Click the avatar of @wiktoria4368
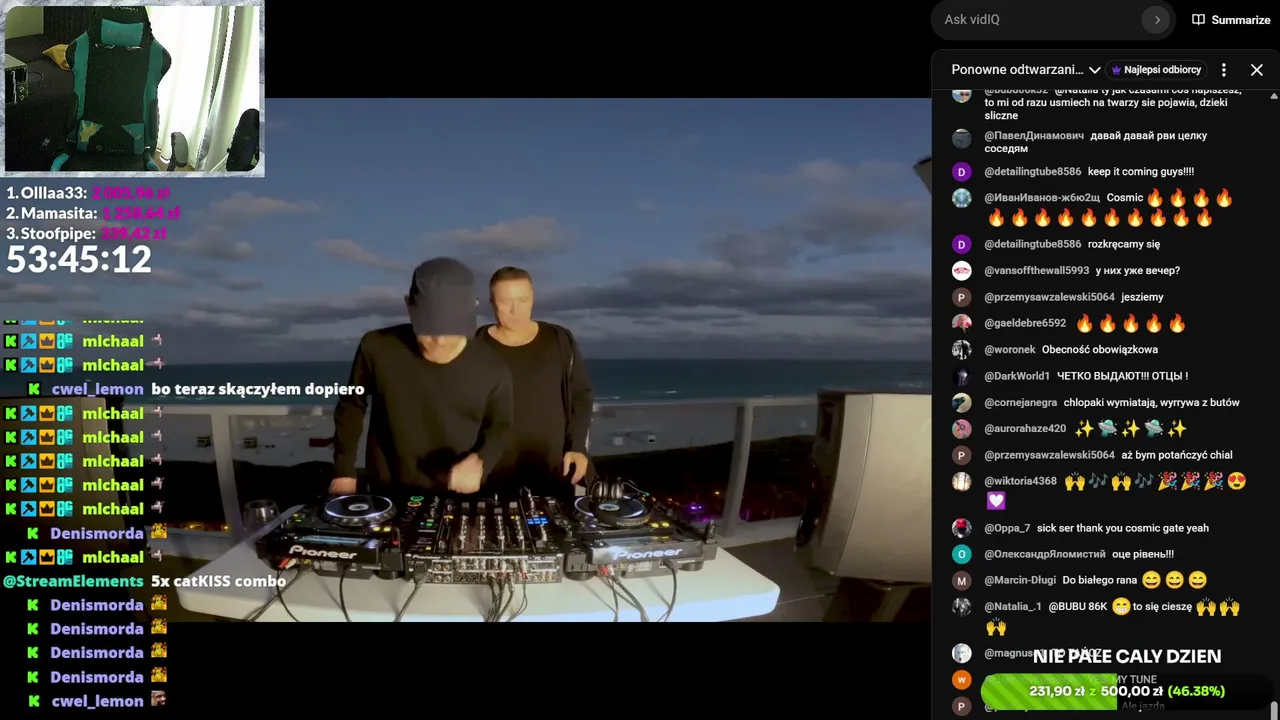1280x720 pixels. [x=961, y=481]
